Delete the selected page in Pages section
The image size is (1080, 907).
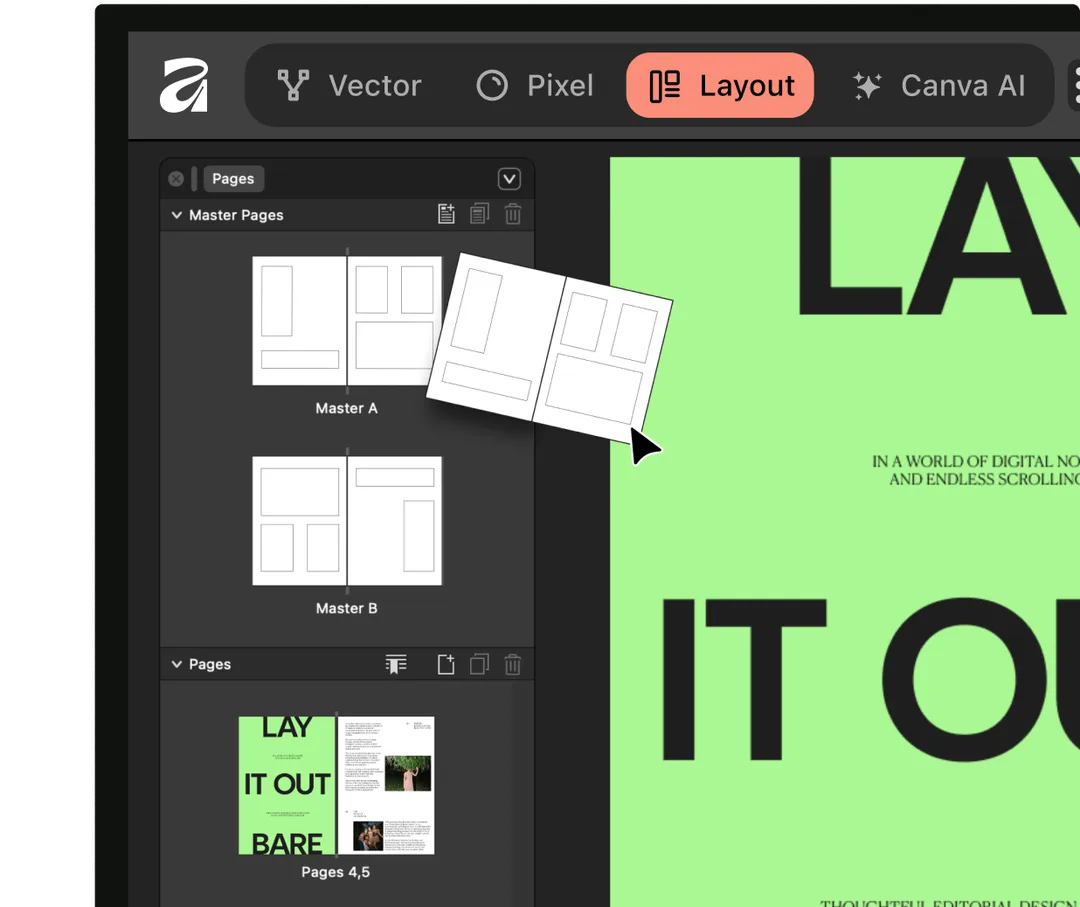pyautogui.click(x=512, y=664)
